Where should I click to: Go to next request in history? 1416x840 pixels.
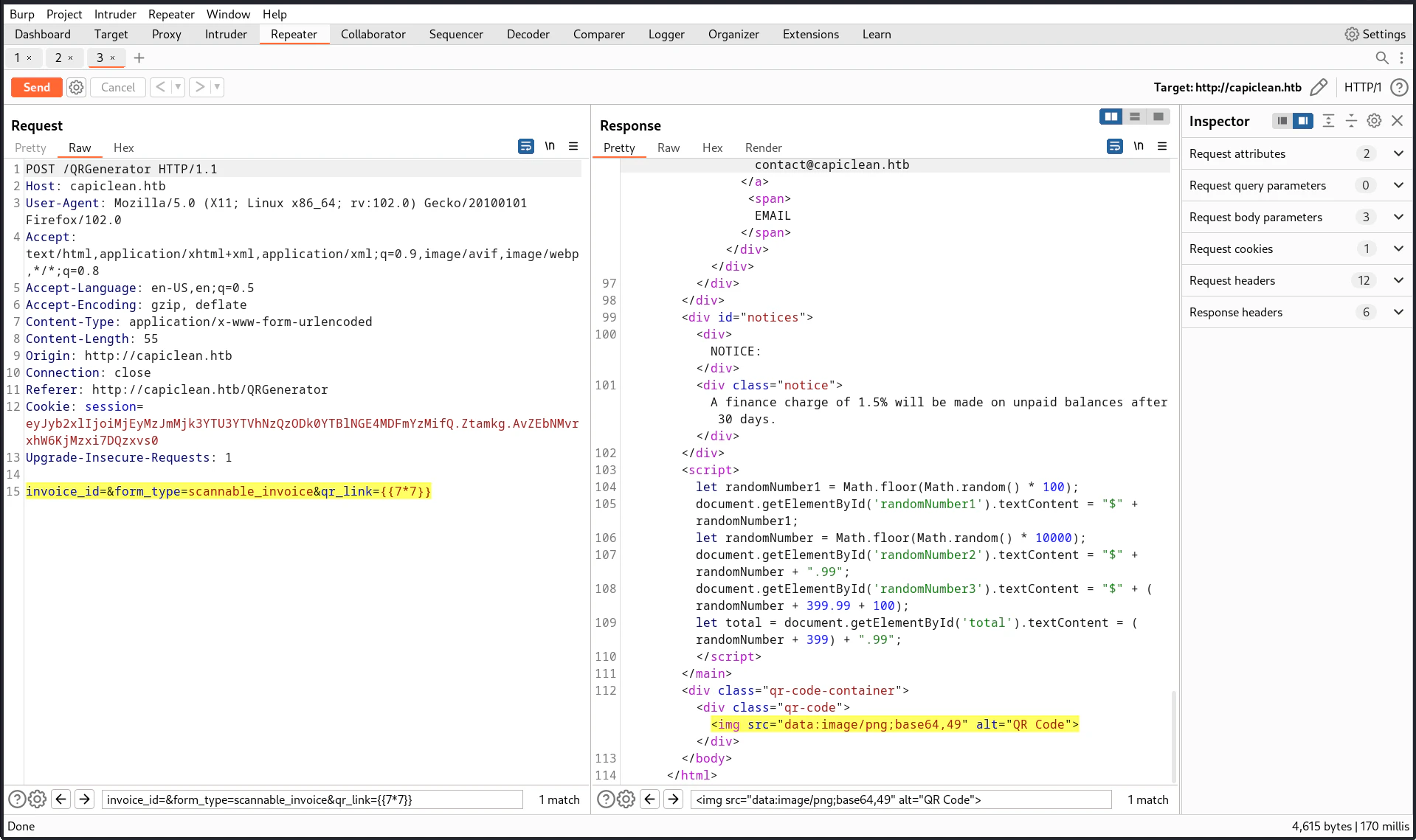click(200, 87)
